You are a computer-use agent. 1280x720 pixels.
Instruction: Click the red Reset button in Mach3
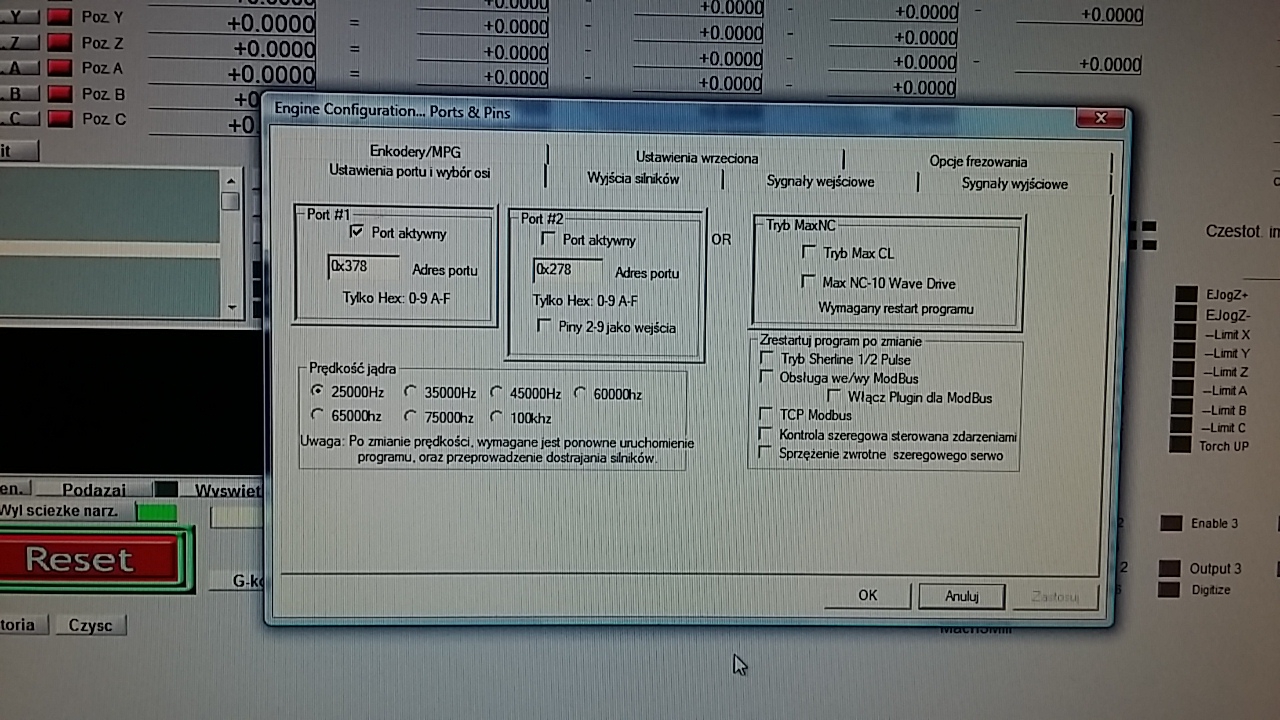pyautogui.click(x=91, y=558)
